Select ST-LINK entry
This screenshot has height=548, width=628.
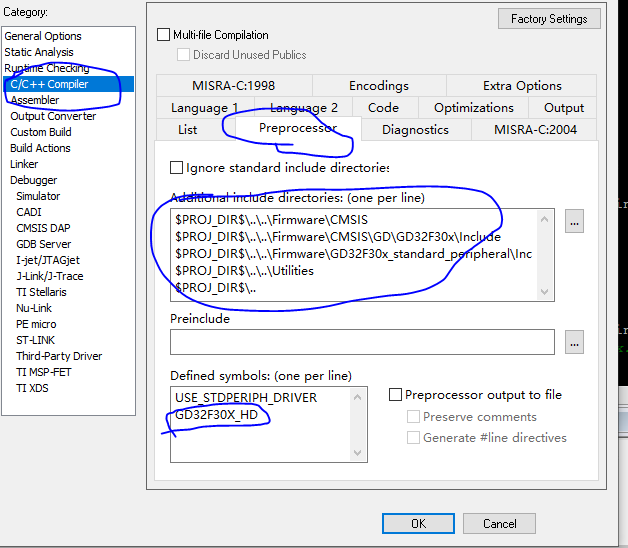[36, 340]
